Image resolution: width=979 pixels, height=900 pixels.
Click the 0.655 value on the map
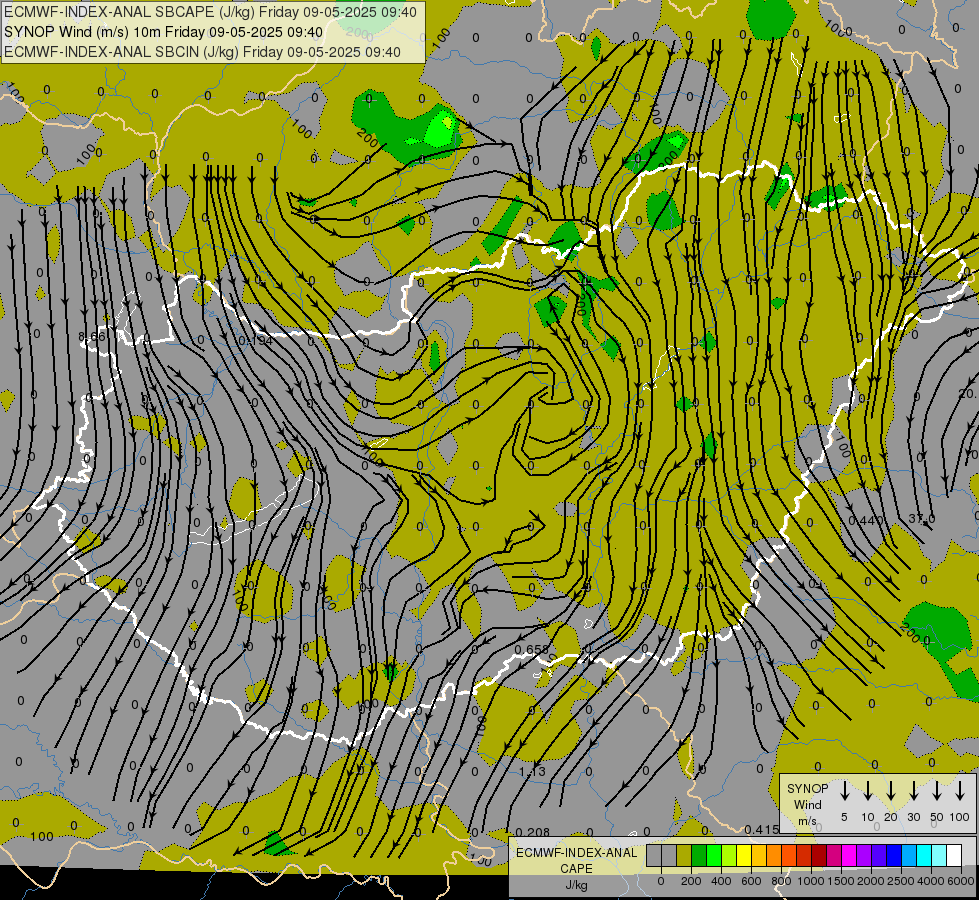pos(532,650)
